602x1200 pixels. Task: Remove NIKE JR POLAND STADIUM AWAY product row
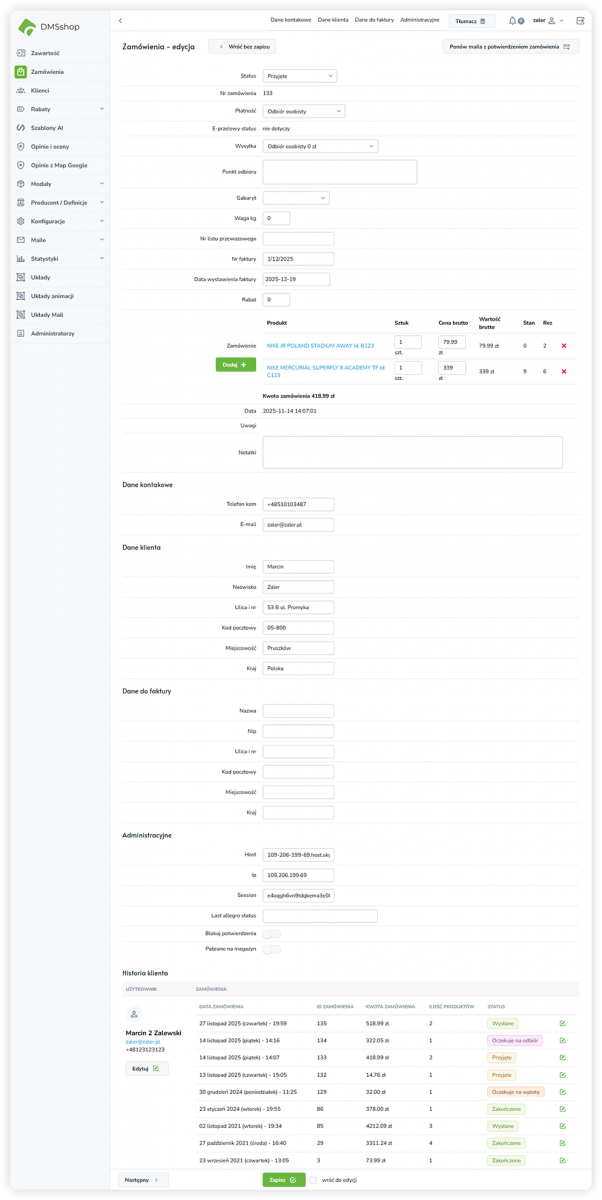pyautogui.click(x=564, y=346)
